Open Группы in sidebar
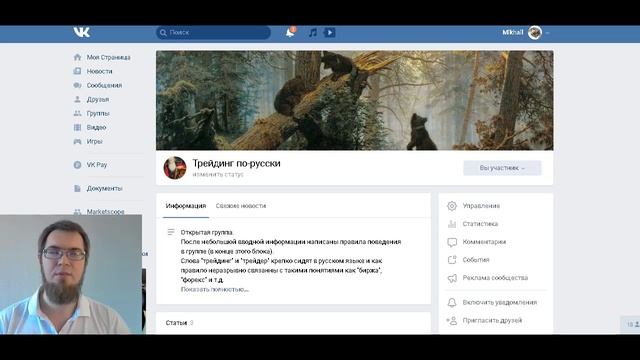Image resolution: width=640 pixels, height=360 pixels. coord(98,113)
